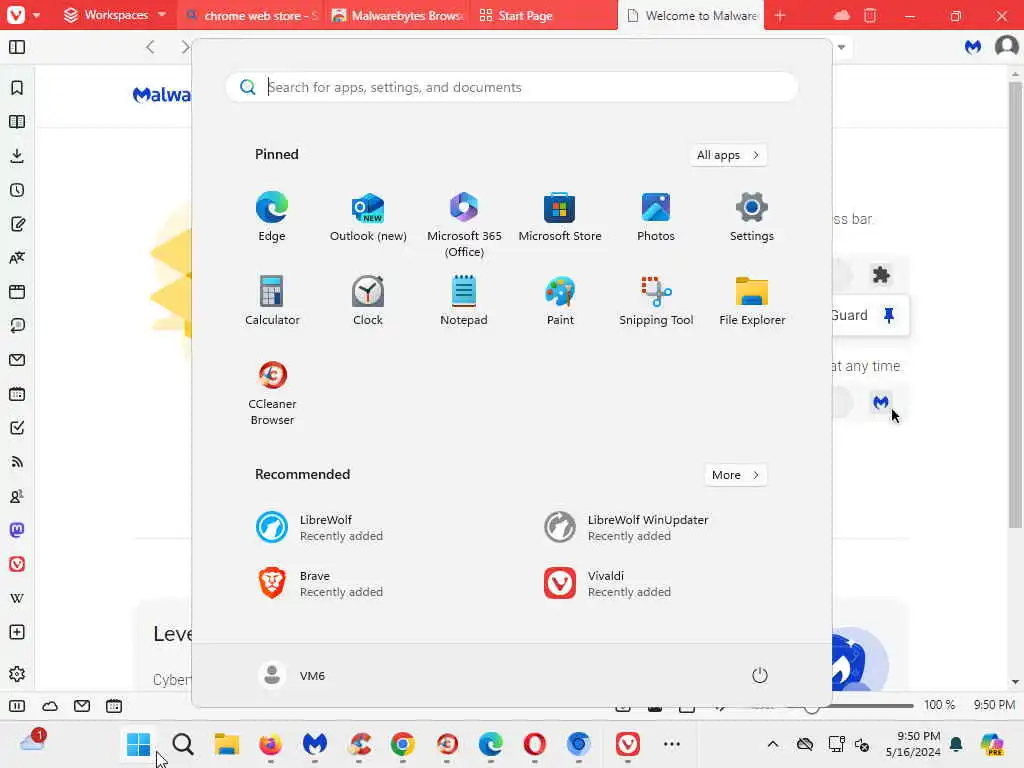Image resolution: width=1024 pixels, height=768 pixels.
Task: Expand the Workspaces dropdown
Action: coord(116,15)
